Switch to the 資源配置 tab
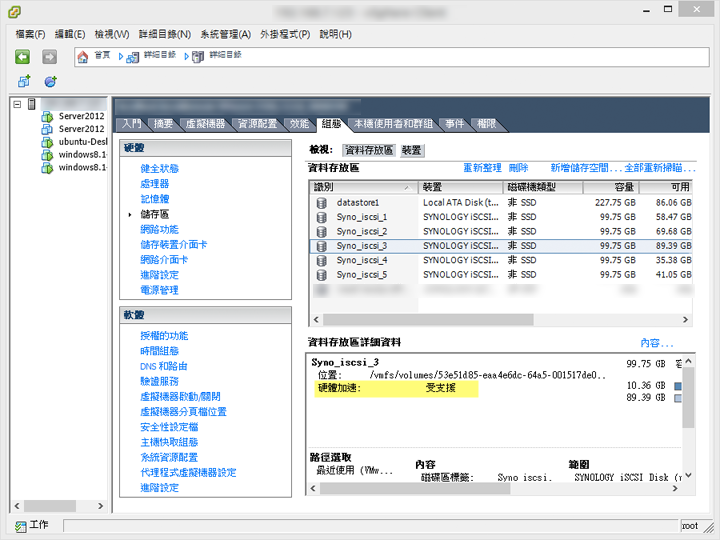720x540 pixels. [x=257, y=124]
